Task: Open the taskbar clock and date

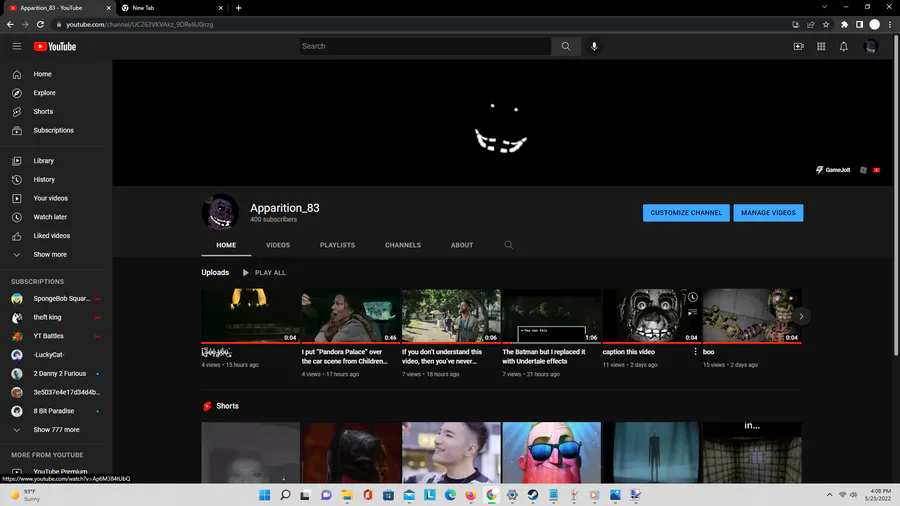Action: [879, 495]
